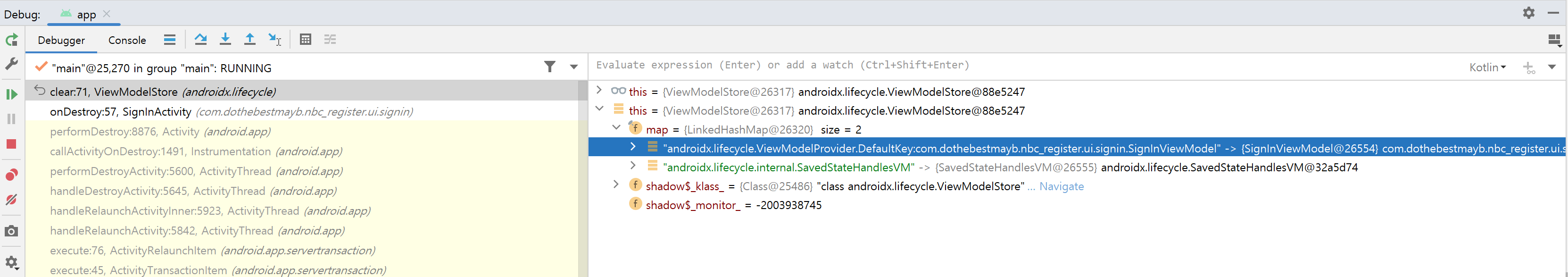The height and width of the screenshot is (277, 1568).
Task: Open dropdown arrow next to add watch
Action: pos(1551,67)
